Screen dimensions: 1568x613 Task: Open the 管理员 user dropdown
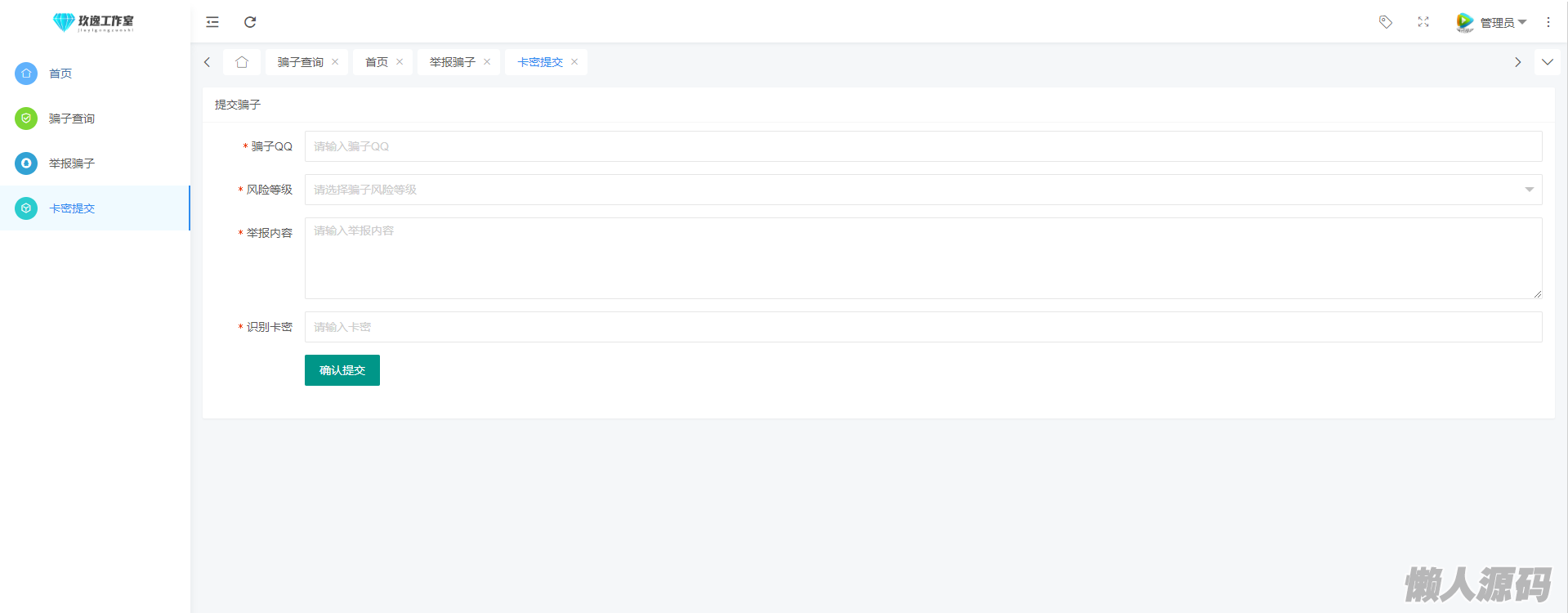pos(1503,23)
